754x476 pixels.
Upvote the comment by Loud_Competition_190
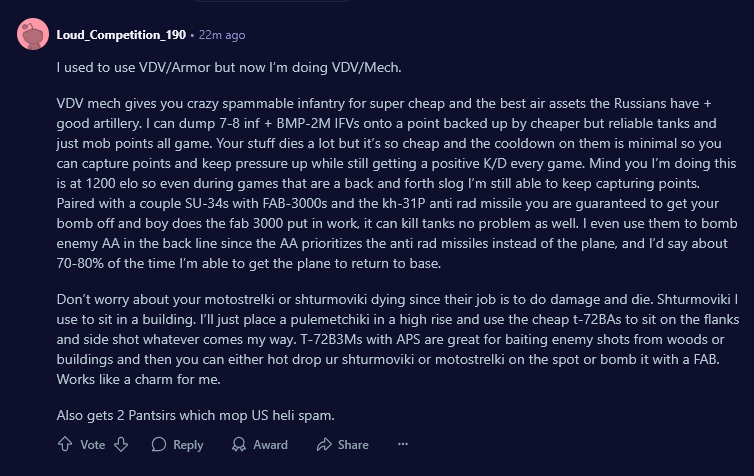click(66, 445)
